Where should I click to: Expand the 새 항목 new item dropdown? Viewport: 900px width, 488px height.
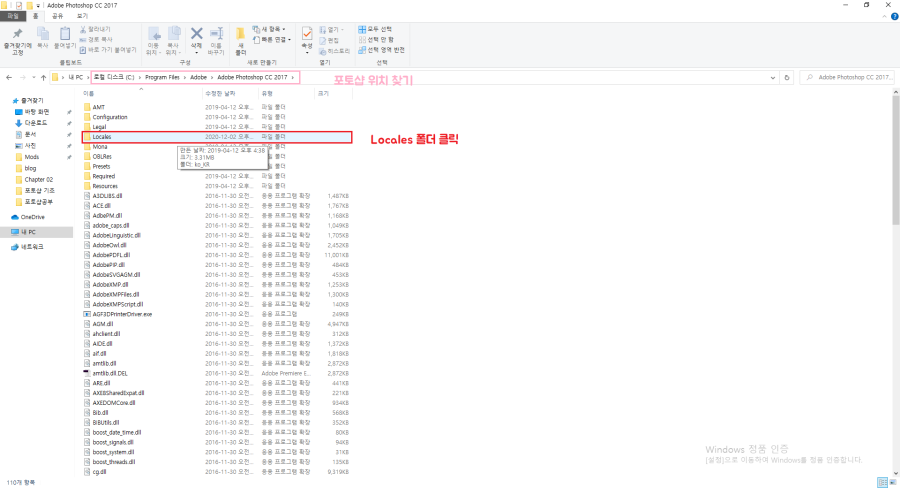[x=269, y=29]
